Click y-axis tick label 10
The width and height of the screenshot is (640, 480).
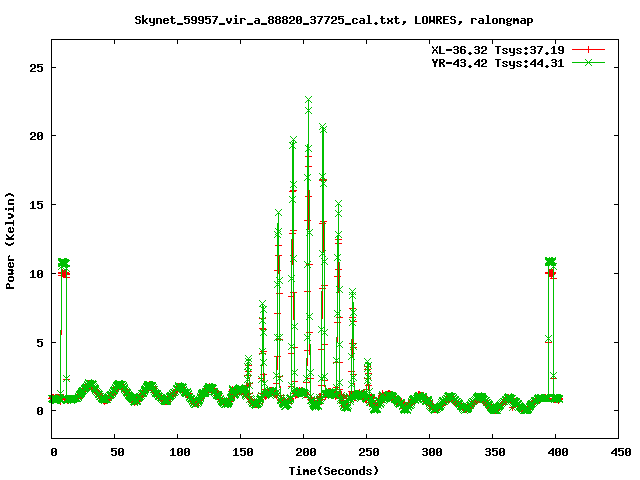coord(36,273)
